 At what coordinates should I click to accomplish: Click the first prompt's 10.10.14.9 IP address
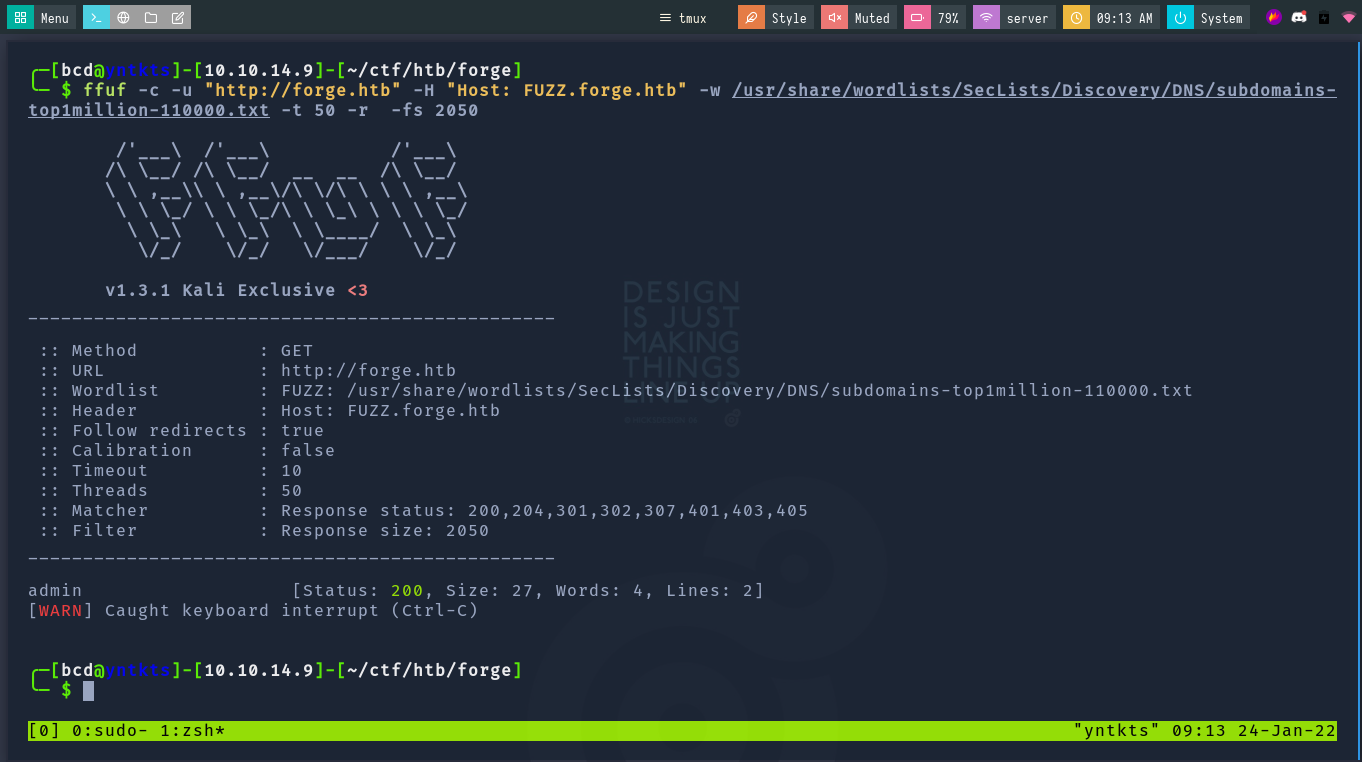coord(259,70)
